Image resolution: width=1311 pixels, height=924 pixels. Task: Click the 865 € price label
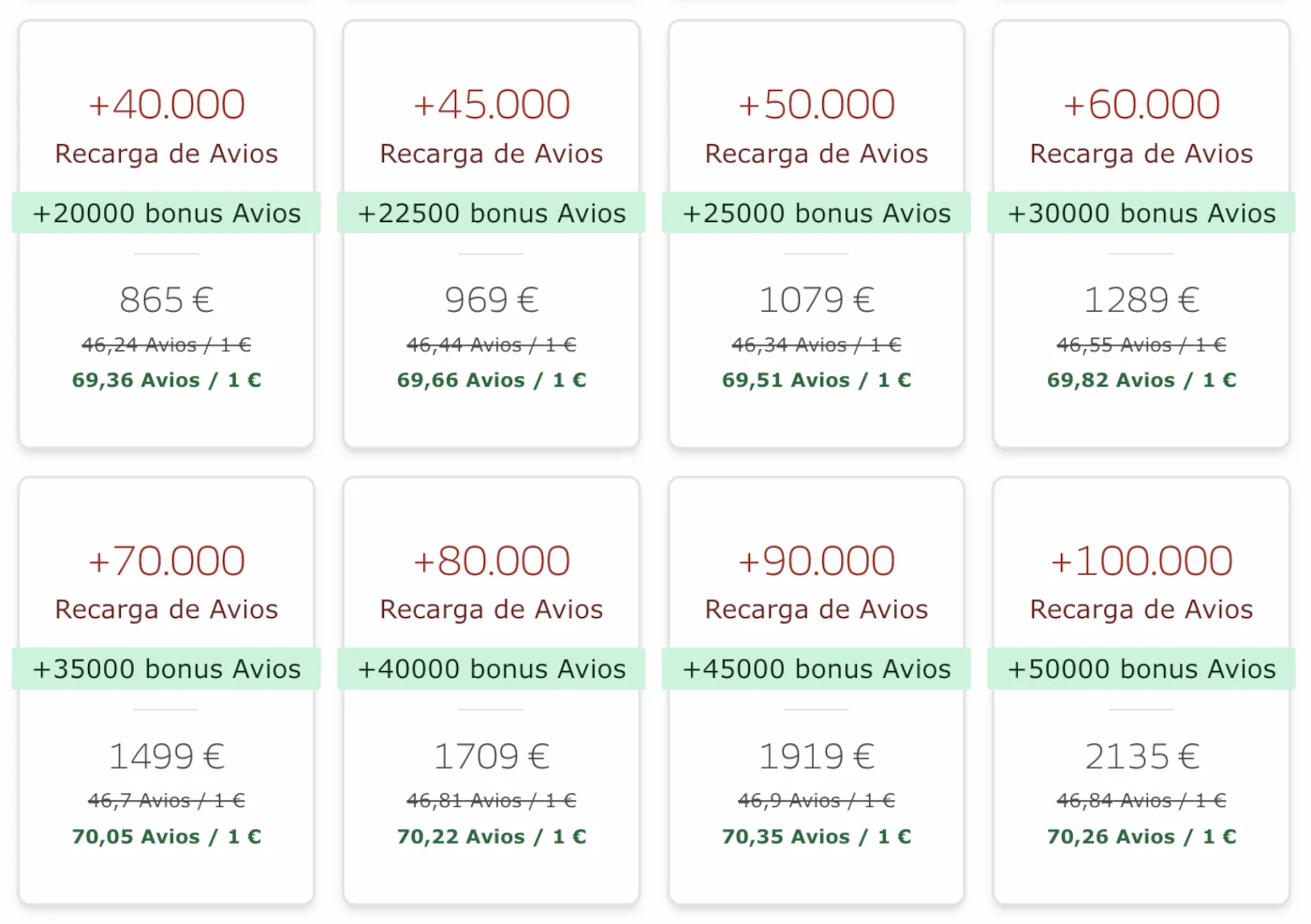(166, 299)
